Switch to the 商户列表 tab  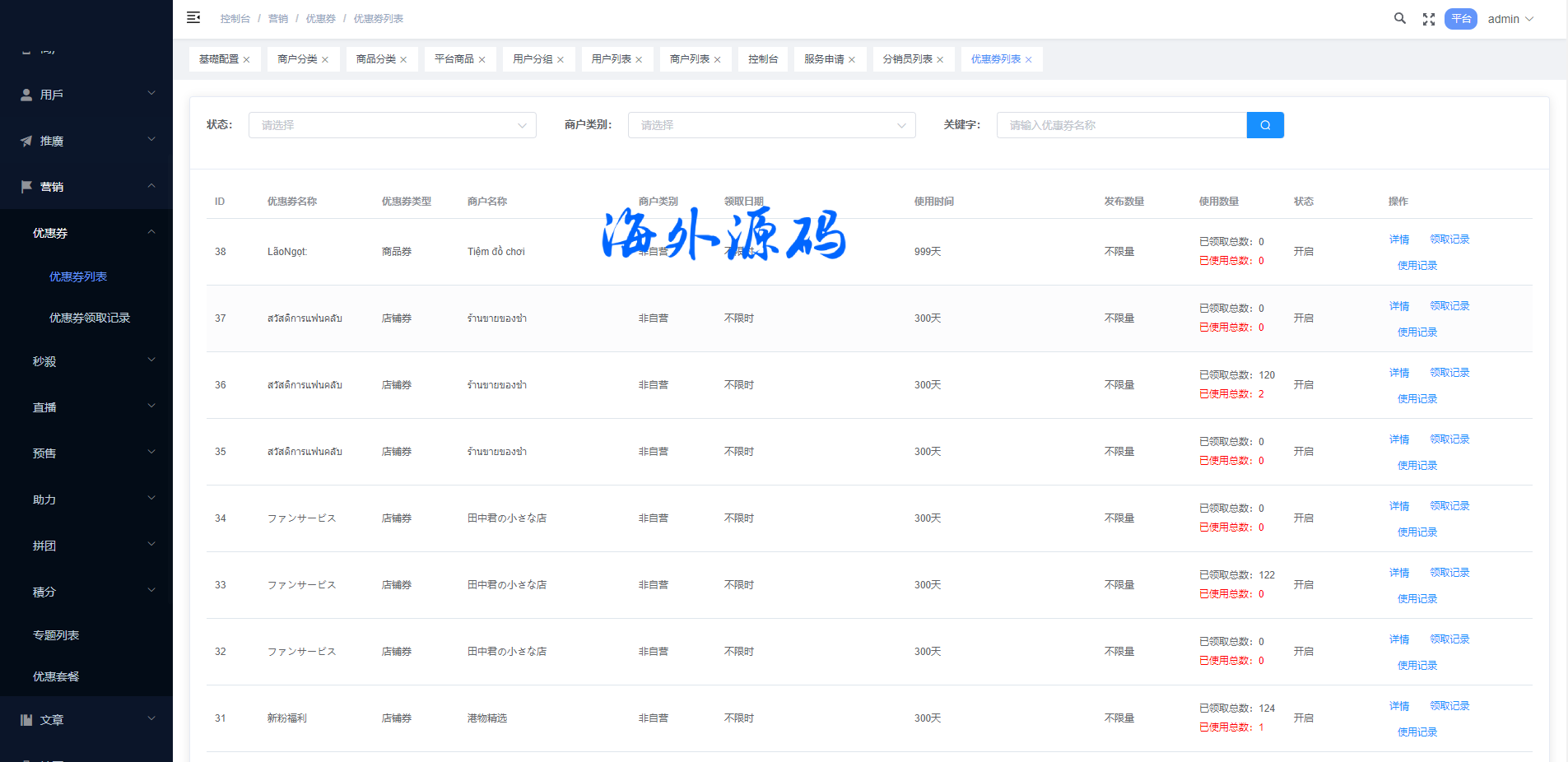689,59
